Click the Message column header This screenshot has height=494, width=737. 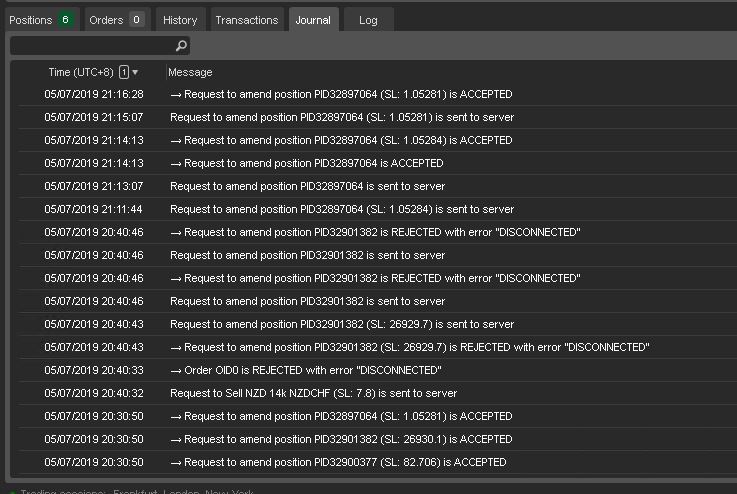click(190, 72)
